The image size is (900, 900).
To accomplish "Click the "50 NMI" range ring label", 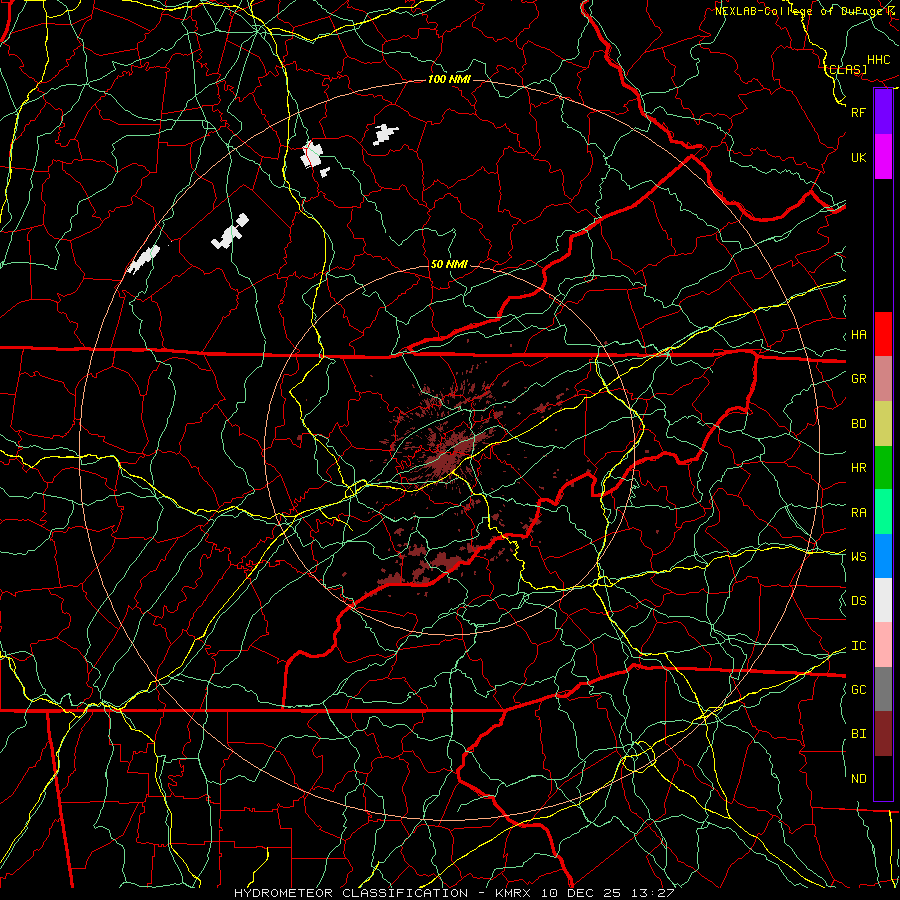I will pyautogui.click(x=449, y=264).
